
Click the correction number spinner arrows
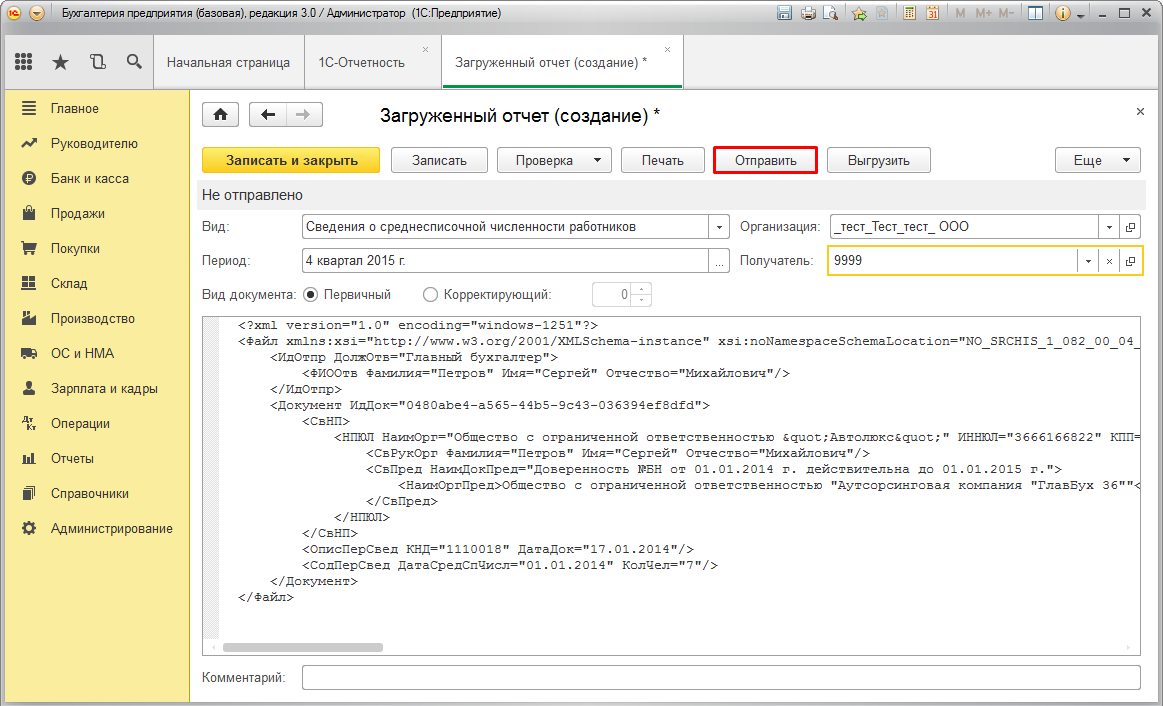(x=642, y=294)
